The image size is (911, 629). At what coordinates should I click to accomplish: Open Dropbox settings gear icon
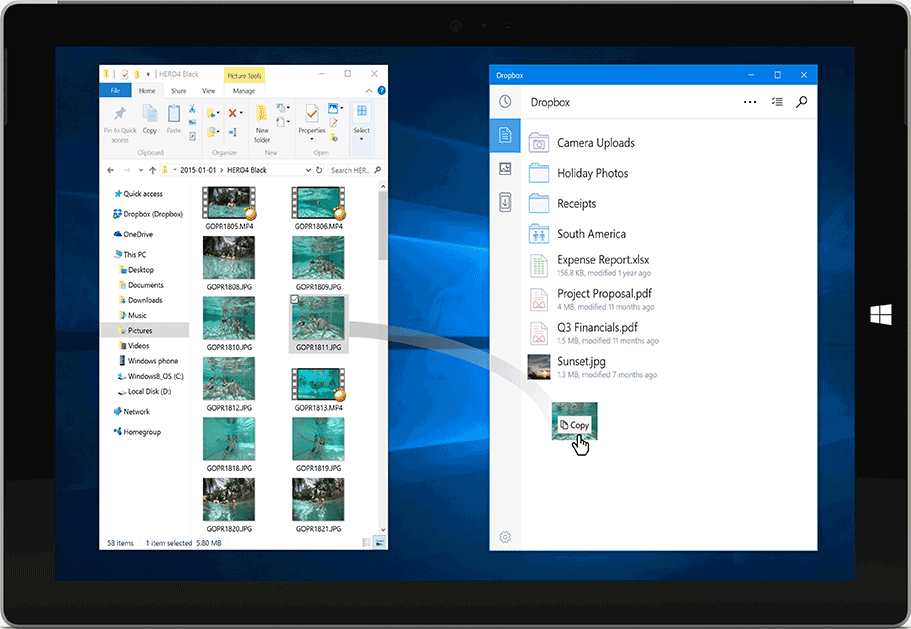pyautogui.click(x=505, y=537)
